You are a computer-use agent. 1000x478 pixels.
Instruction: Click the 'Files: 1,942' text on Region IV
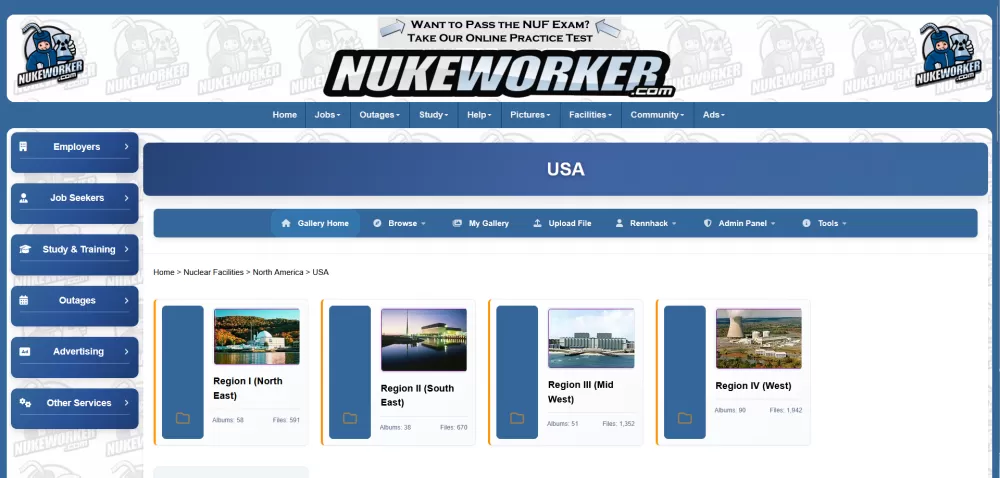click(x=786, y=410)
